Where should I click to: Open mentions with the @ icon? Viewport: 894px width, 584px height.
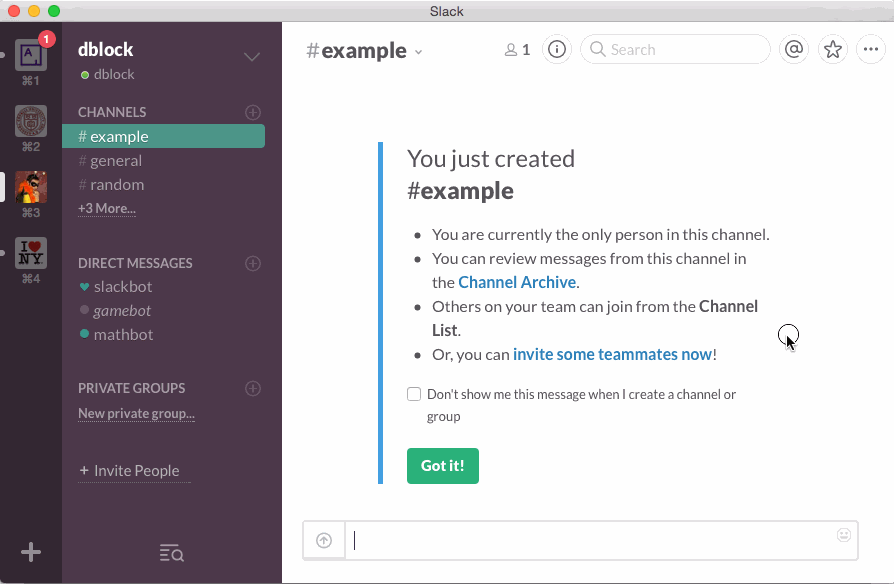tap(794, 50)
